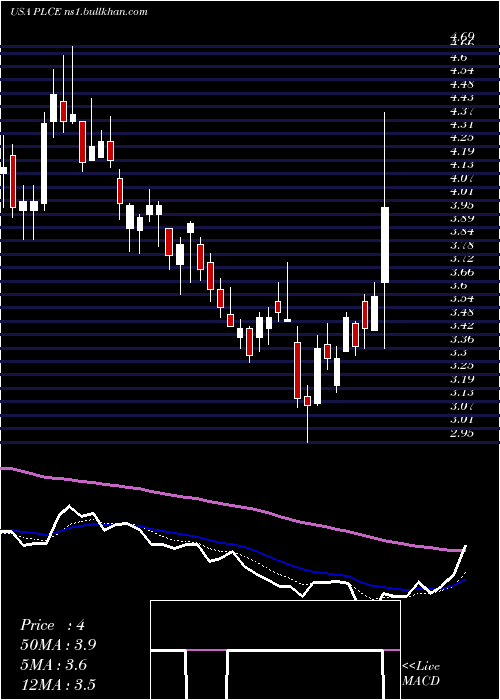Select the 3.89 price label
Viewport: 500px width, 700px height.
click(462, 218)
